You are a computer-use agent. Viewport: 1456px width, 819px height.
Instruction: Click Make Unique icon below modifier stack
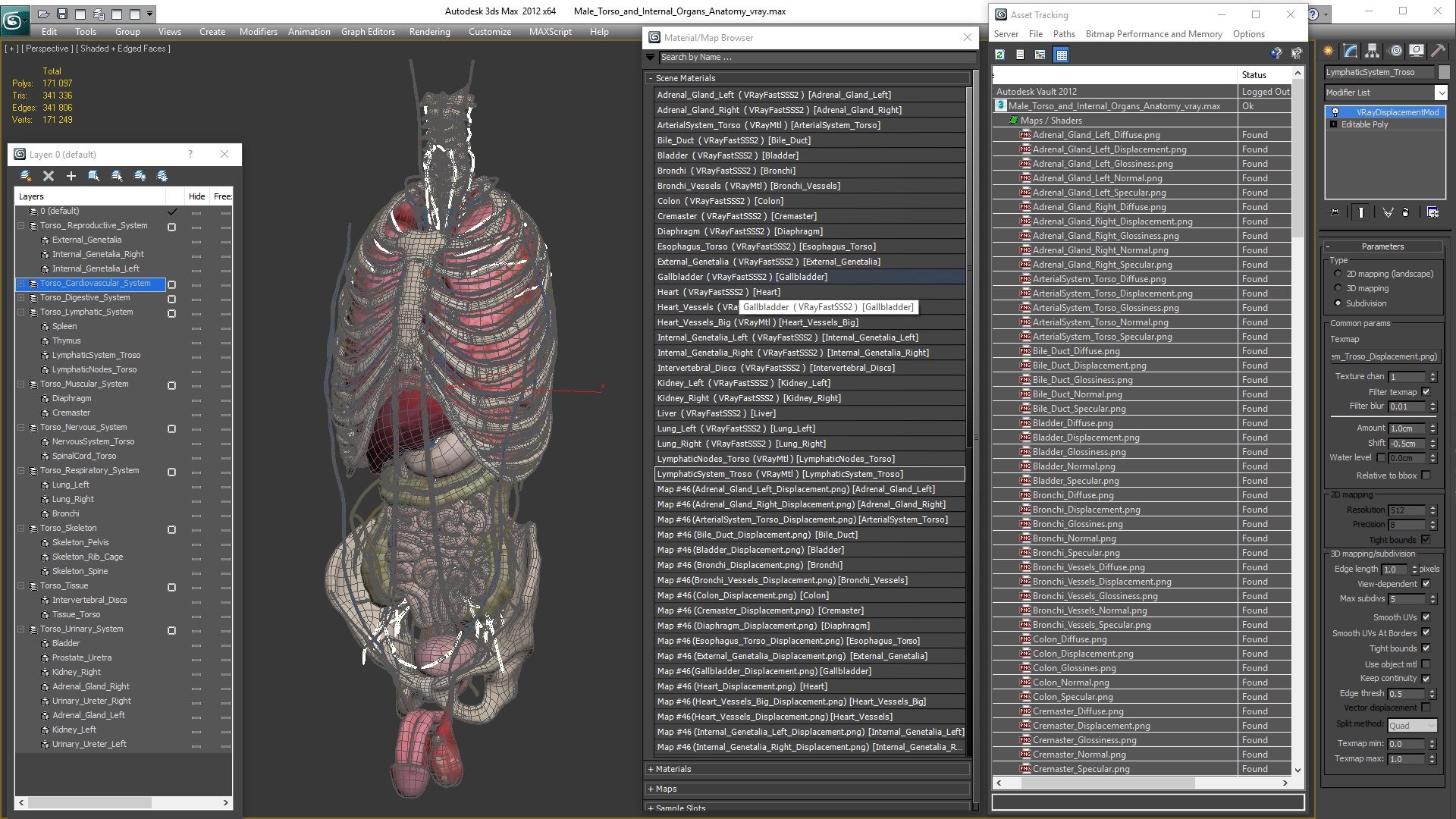coord(1388,212)
